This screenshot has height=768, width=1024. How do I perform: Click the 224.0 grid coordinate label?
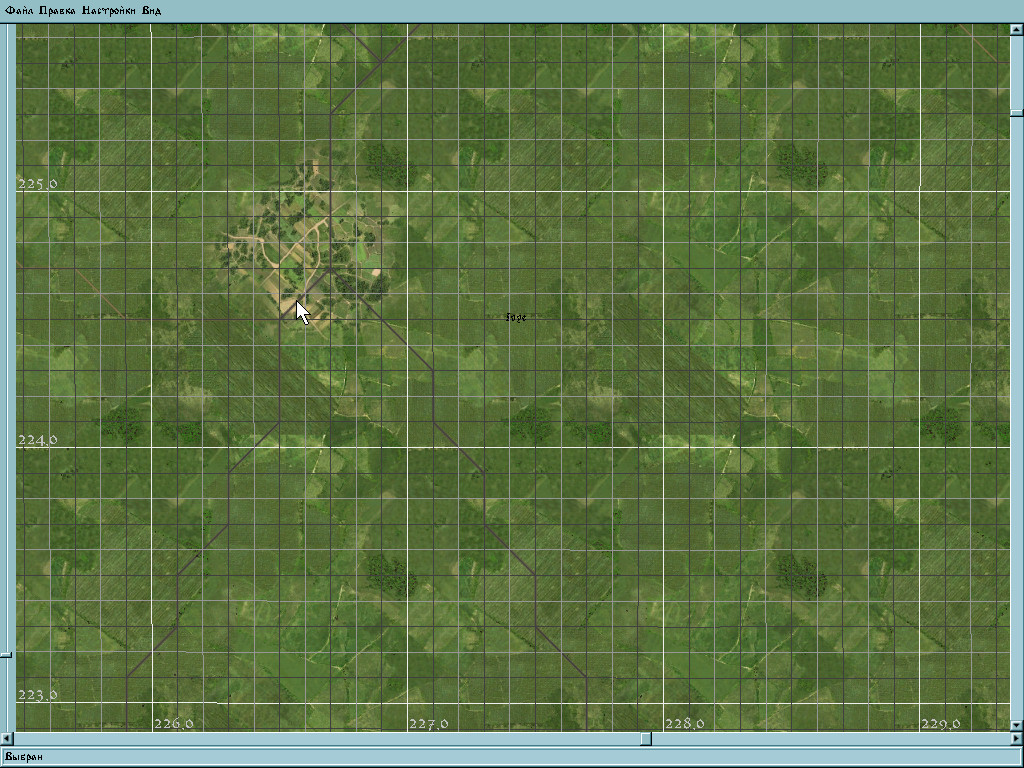37,440
